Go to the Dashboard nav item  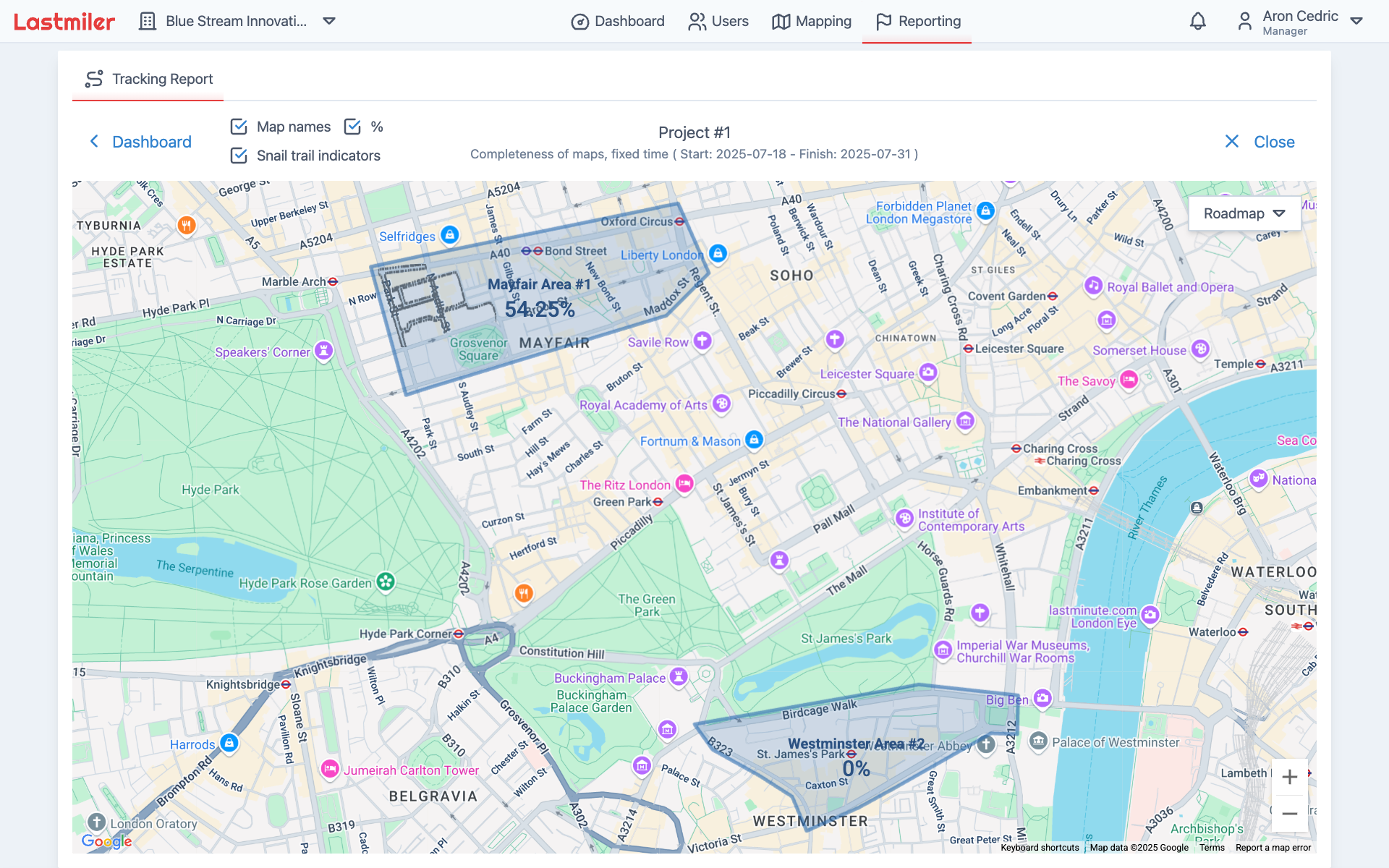tap(618, 21)
